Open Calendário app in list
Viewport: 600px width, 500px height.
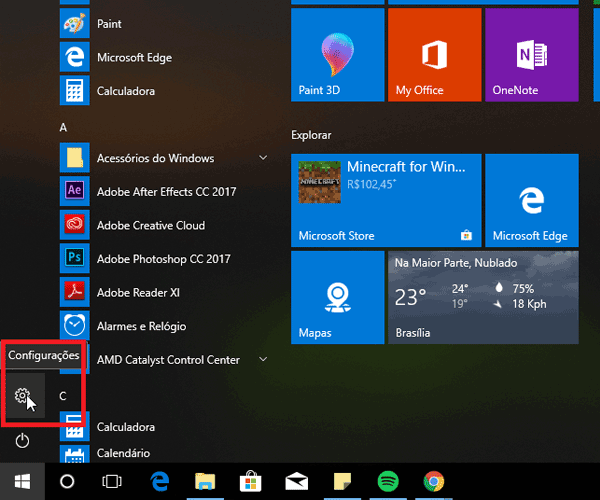(165, 454)
